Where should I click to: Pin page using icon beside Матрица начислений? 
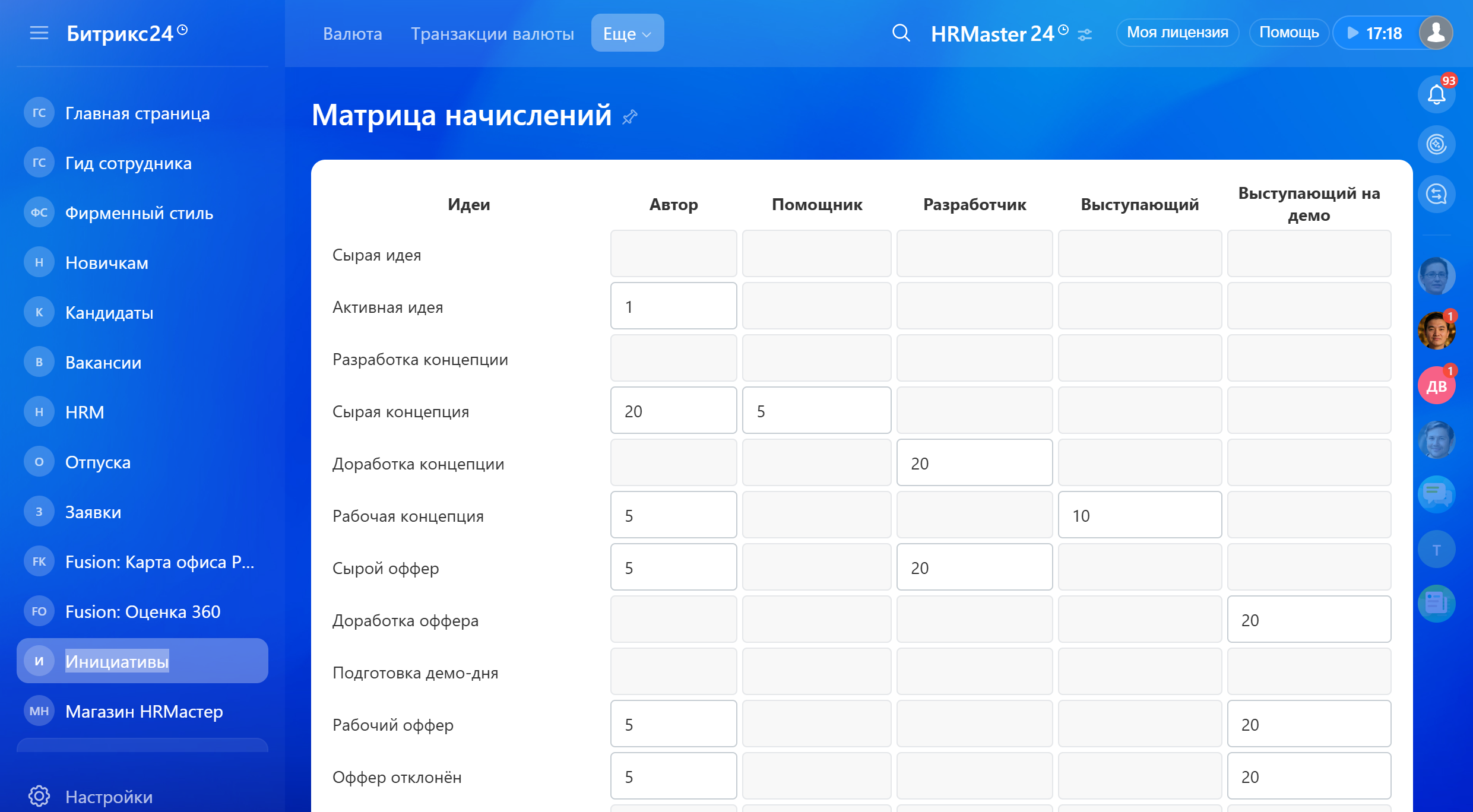629,117
